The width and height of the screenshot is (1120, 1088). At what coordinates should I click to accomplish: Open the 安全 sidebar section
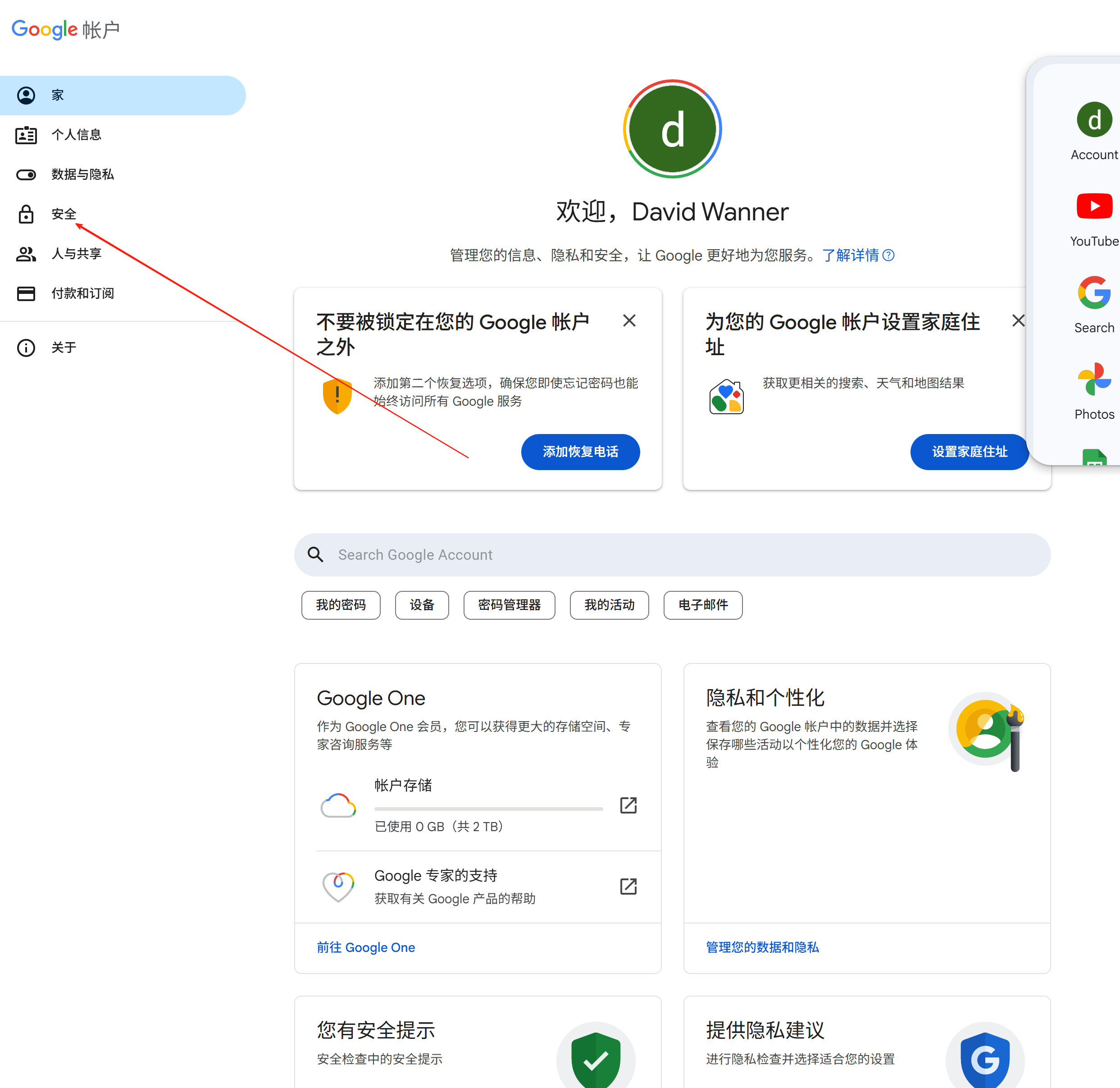pos(64,215)
